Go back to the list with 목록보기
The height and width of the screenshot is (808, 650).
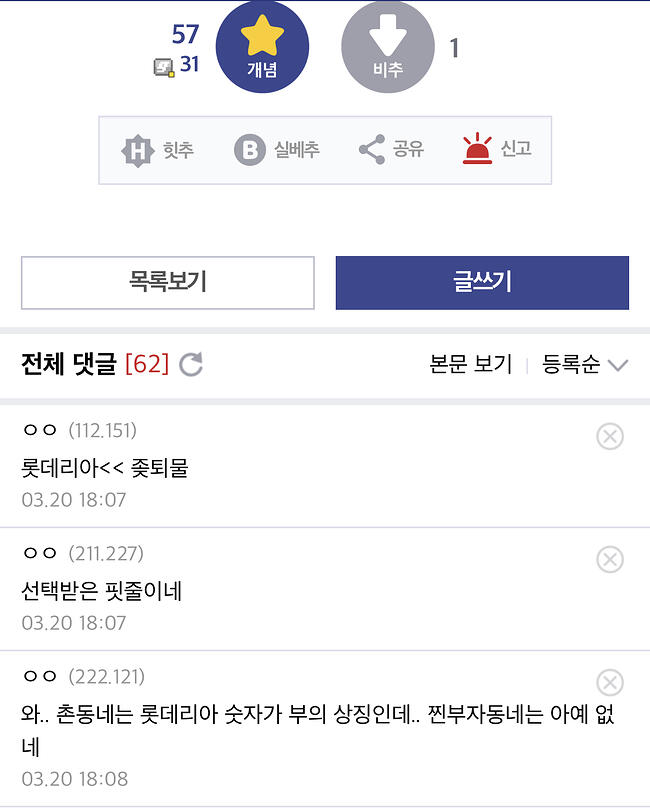pos(168,283)
